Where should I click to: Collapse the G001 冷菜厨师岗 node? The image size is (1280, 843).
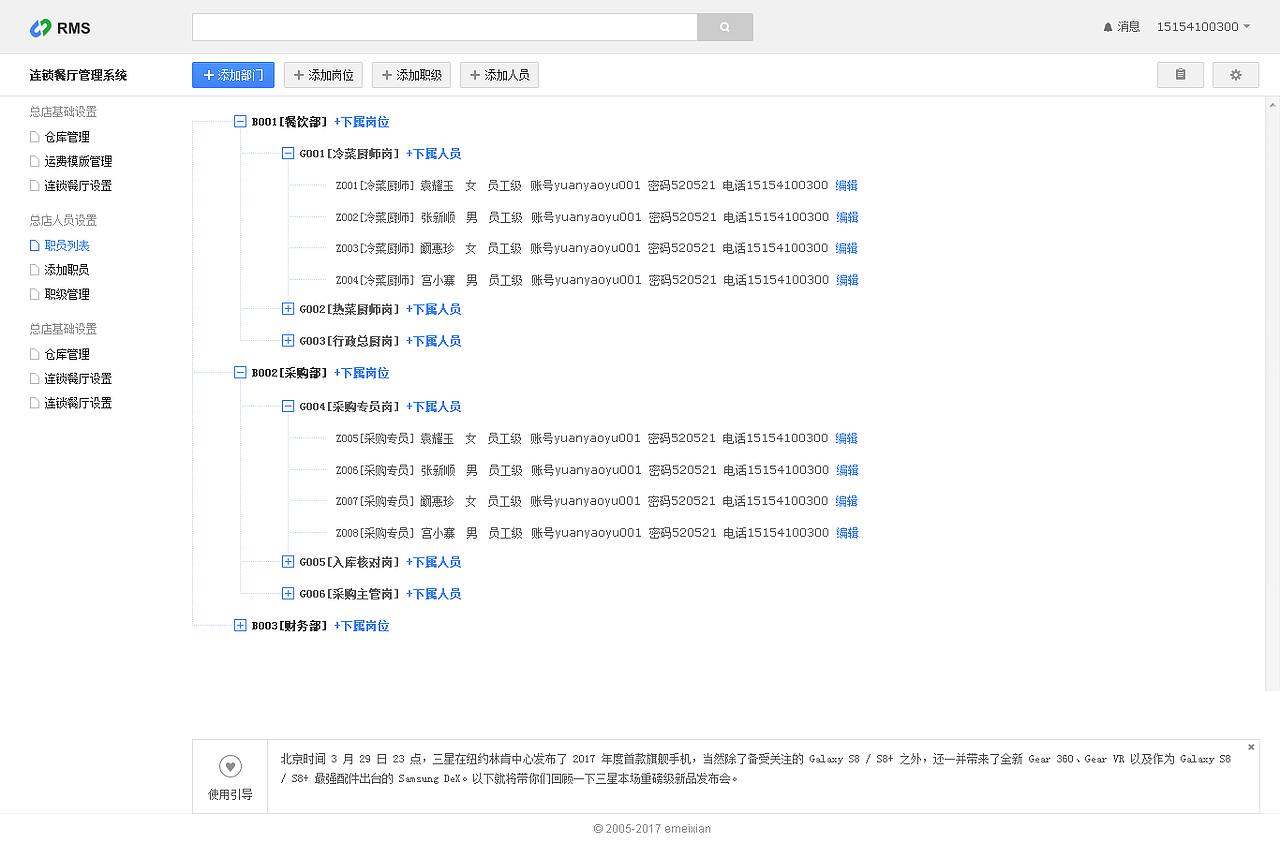click(x=288, y=154)
